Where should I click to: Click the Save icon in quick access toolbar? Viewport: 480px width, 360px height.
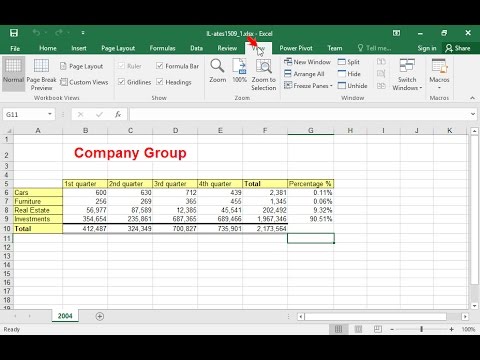click(x=14, y=33)
